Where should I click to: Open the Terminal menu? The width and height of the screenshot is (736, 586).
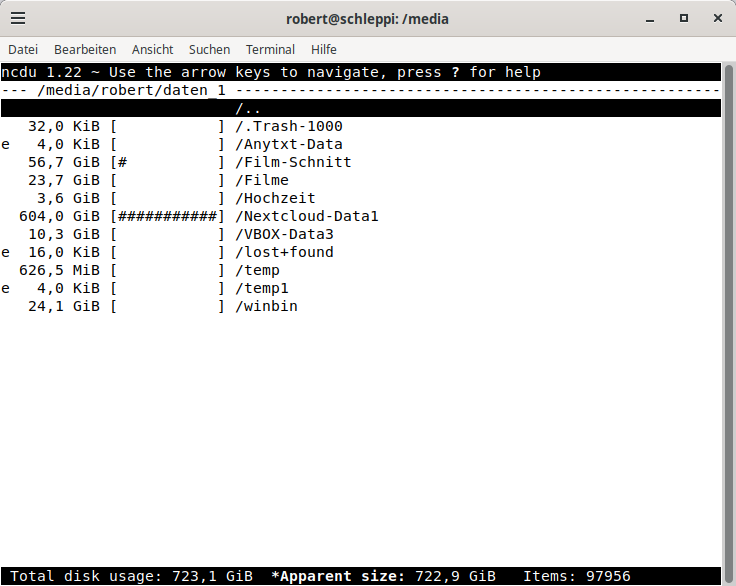point(270,49)
